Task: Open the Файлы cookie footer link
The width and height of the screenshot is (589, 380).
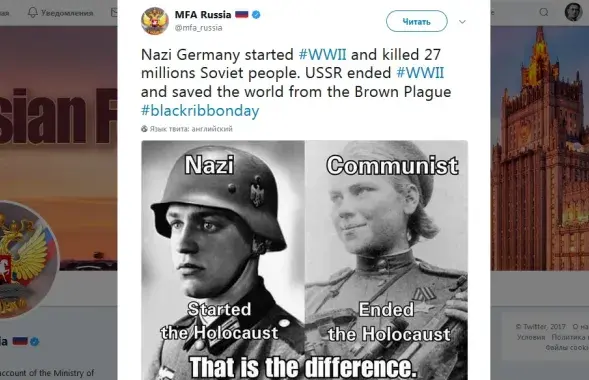Action: [567, 348]
